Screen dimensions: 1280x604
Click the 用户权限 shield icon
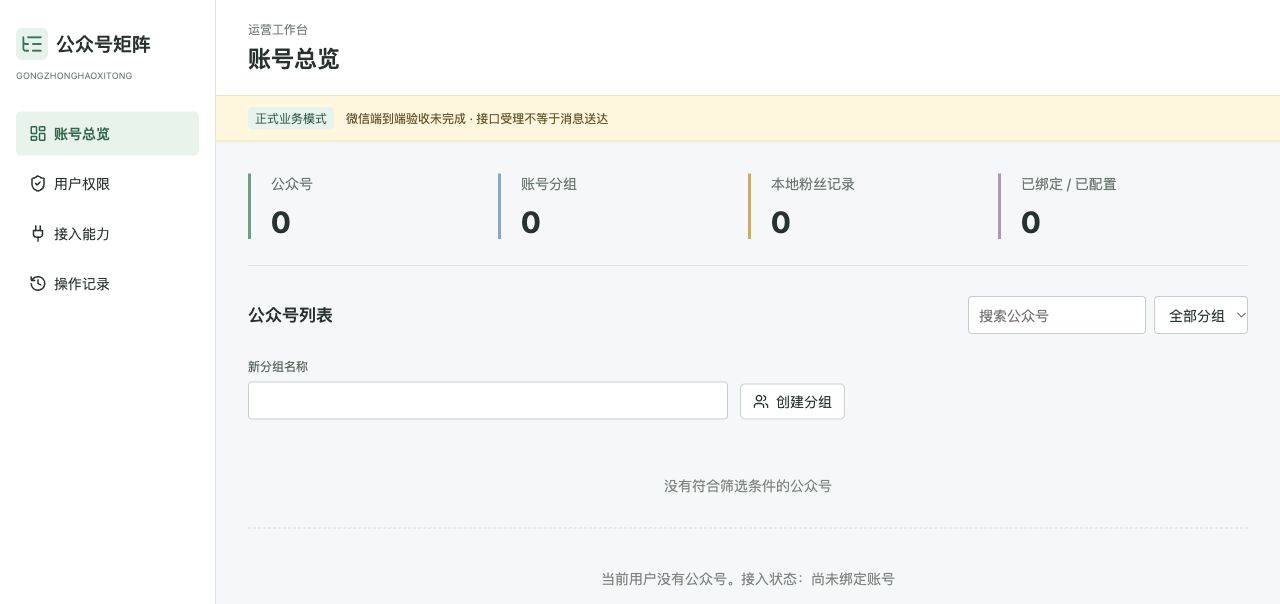pos(38,183)
